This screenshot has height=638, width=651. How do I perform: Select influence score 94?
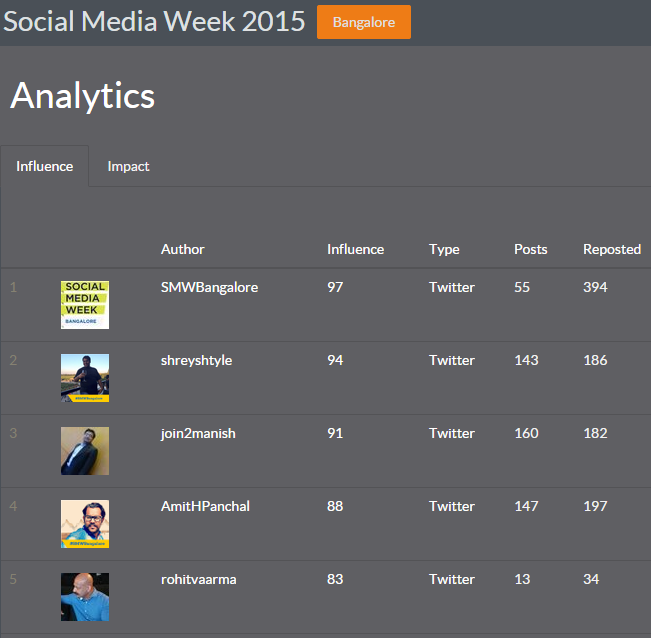pyautogui.click(x=335, y=360)
